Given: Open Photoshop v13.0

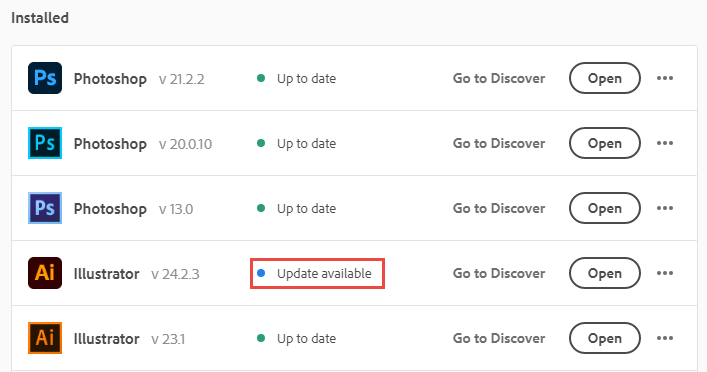Looking at the screenshot, I should click(x=605, y=208).
